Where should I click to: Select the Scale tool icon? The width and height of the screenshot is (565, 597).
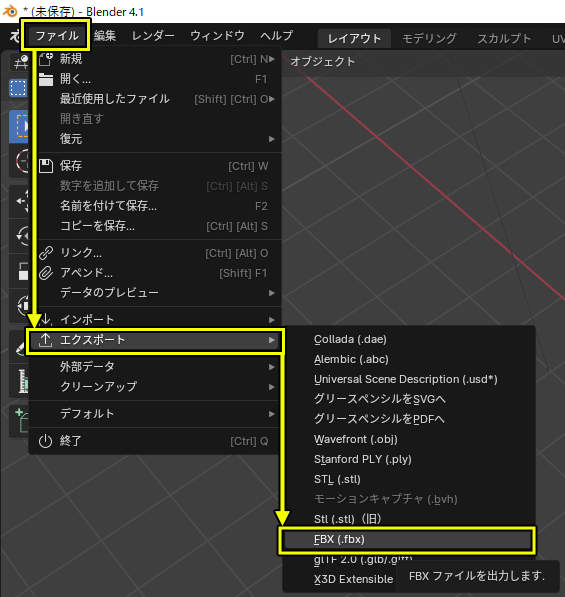click(x=19, y=271)
